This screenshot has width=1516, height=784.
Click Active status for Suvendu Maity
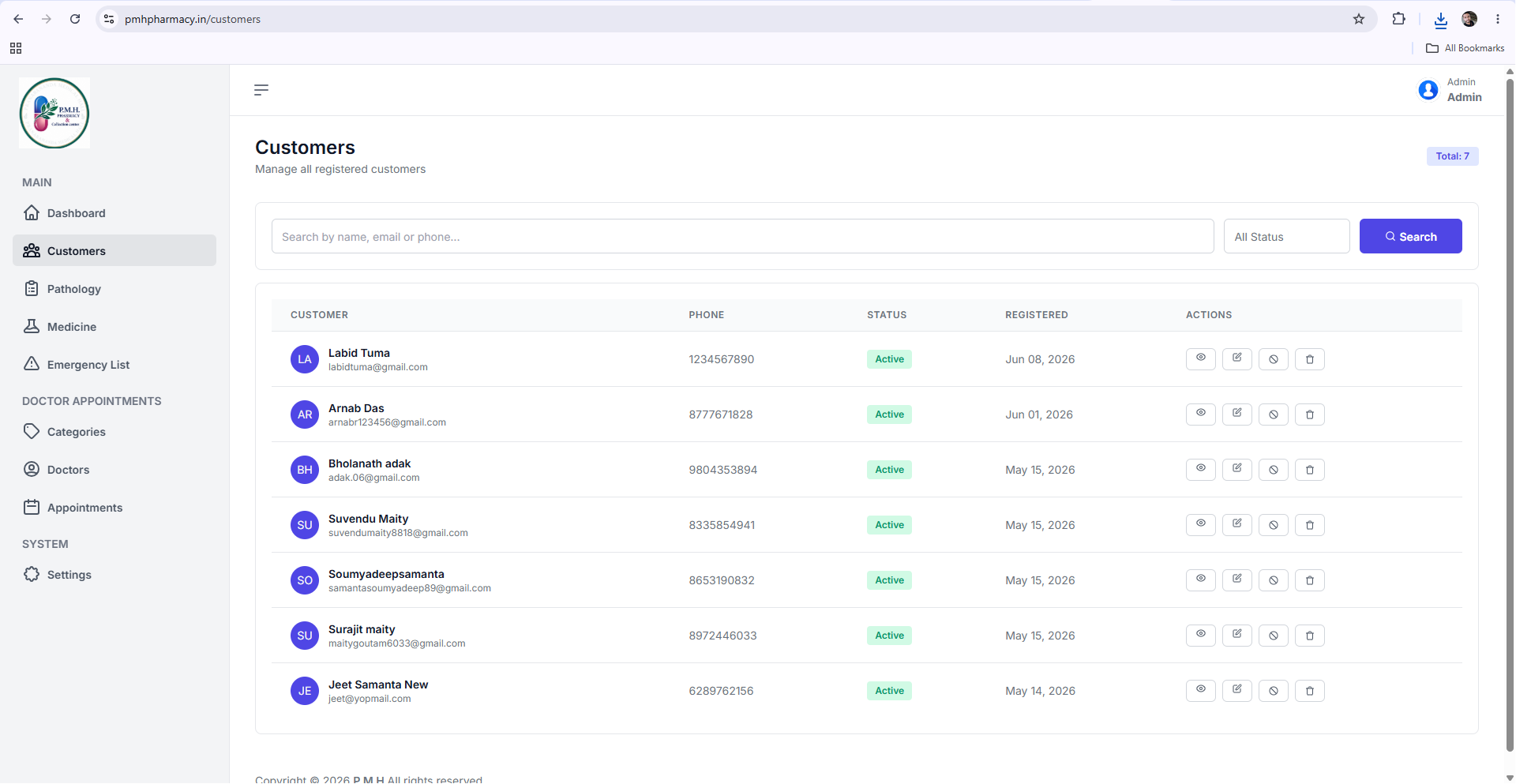pyautogui.click(x=889, y=525)
